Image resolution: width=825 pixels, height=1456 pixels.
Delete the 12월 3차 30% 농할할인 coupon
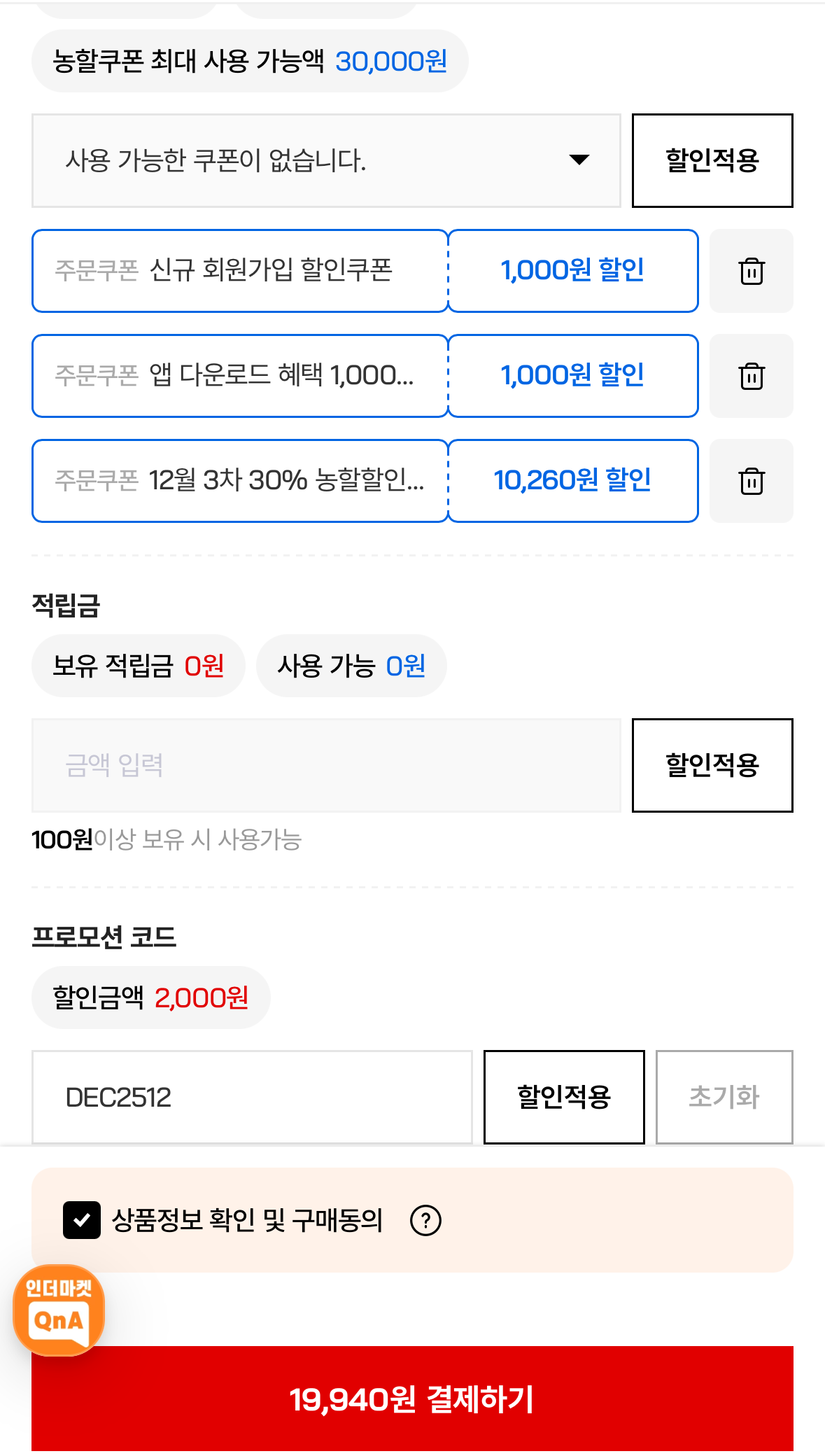click(751, 481)
